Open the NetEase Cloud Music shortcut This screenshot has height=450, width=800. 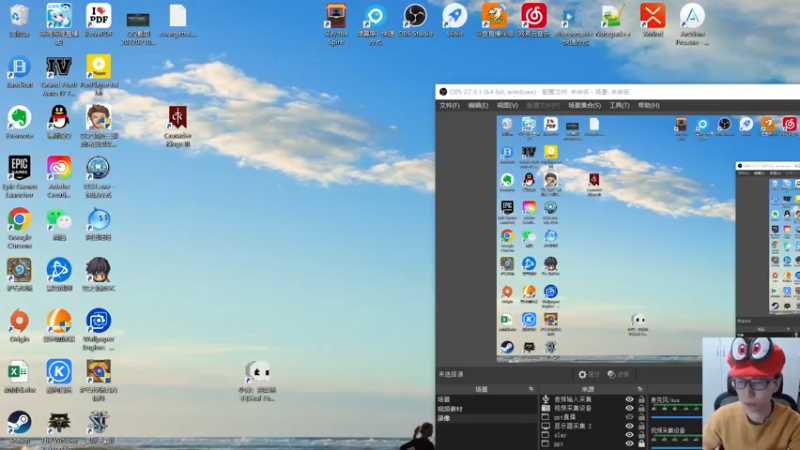(534, 20)
